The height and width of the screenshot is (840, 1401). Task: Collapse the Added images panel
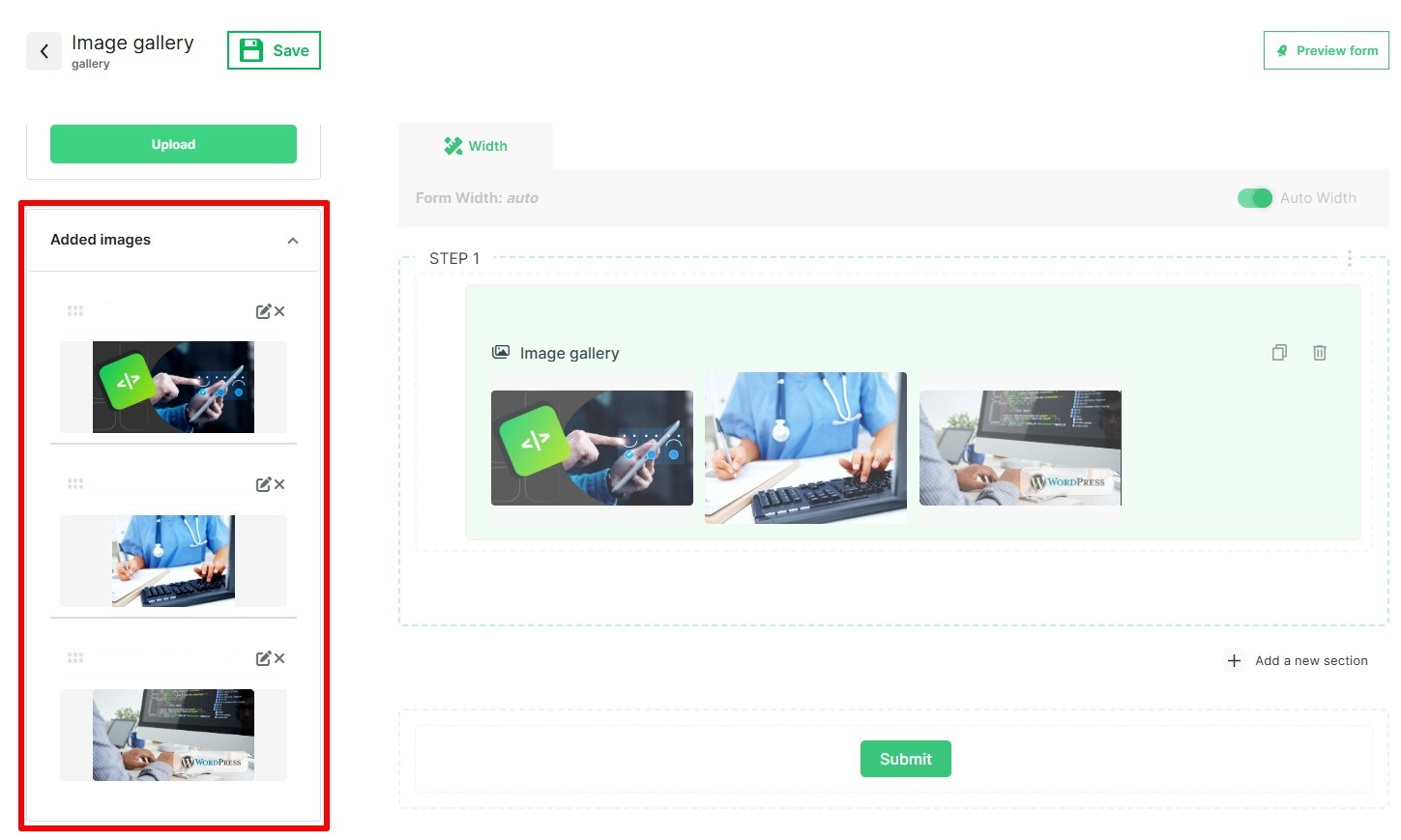click(x=292, y=241)
